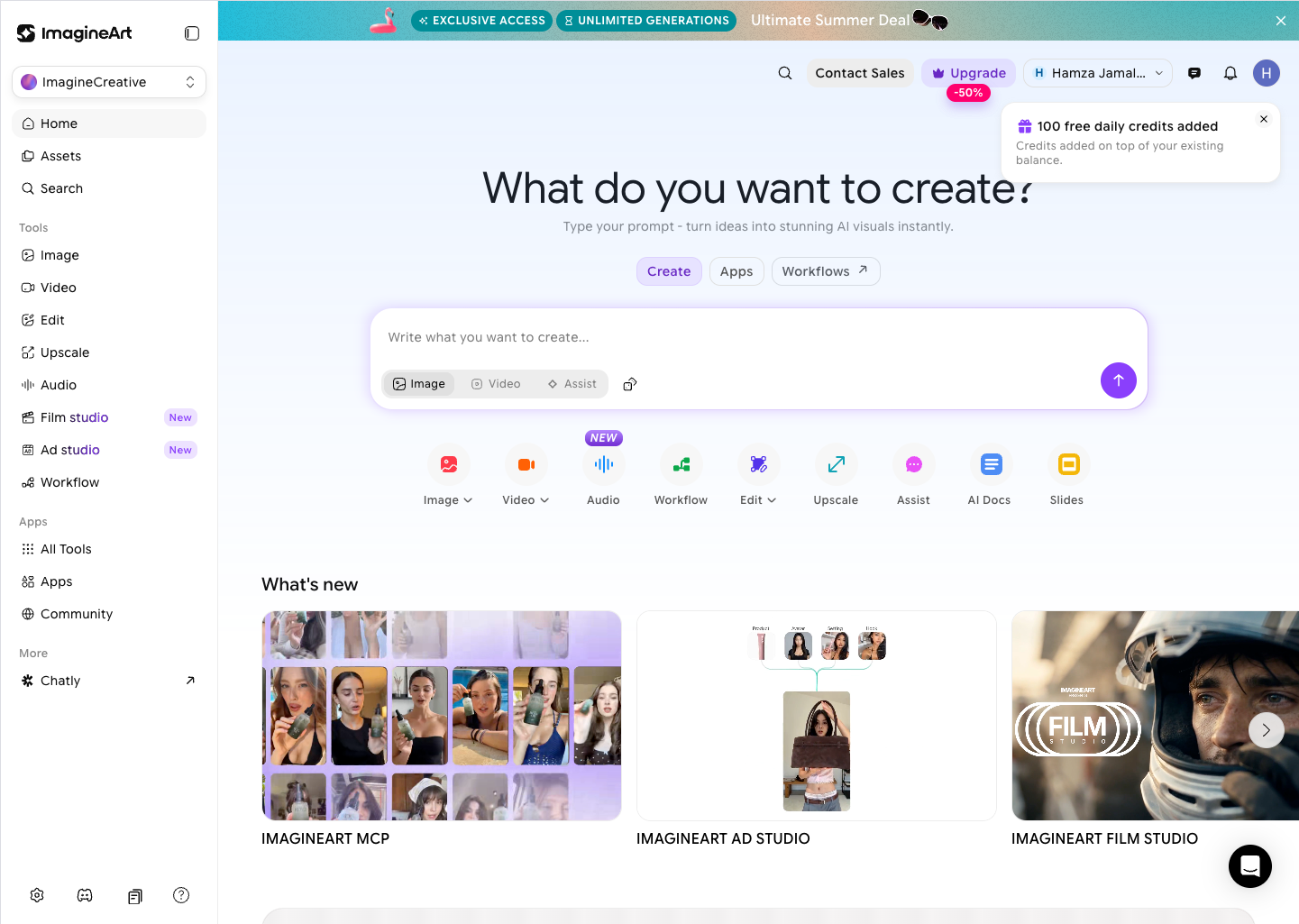1299x924 pixels.
Task: Open the notifications bell
Action: (1230, 73)
